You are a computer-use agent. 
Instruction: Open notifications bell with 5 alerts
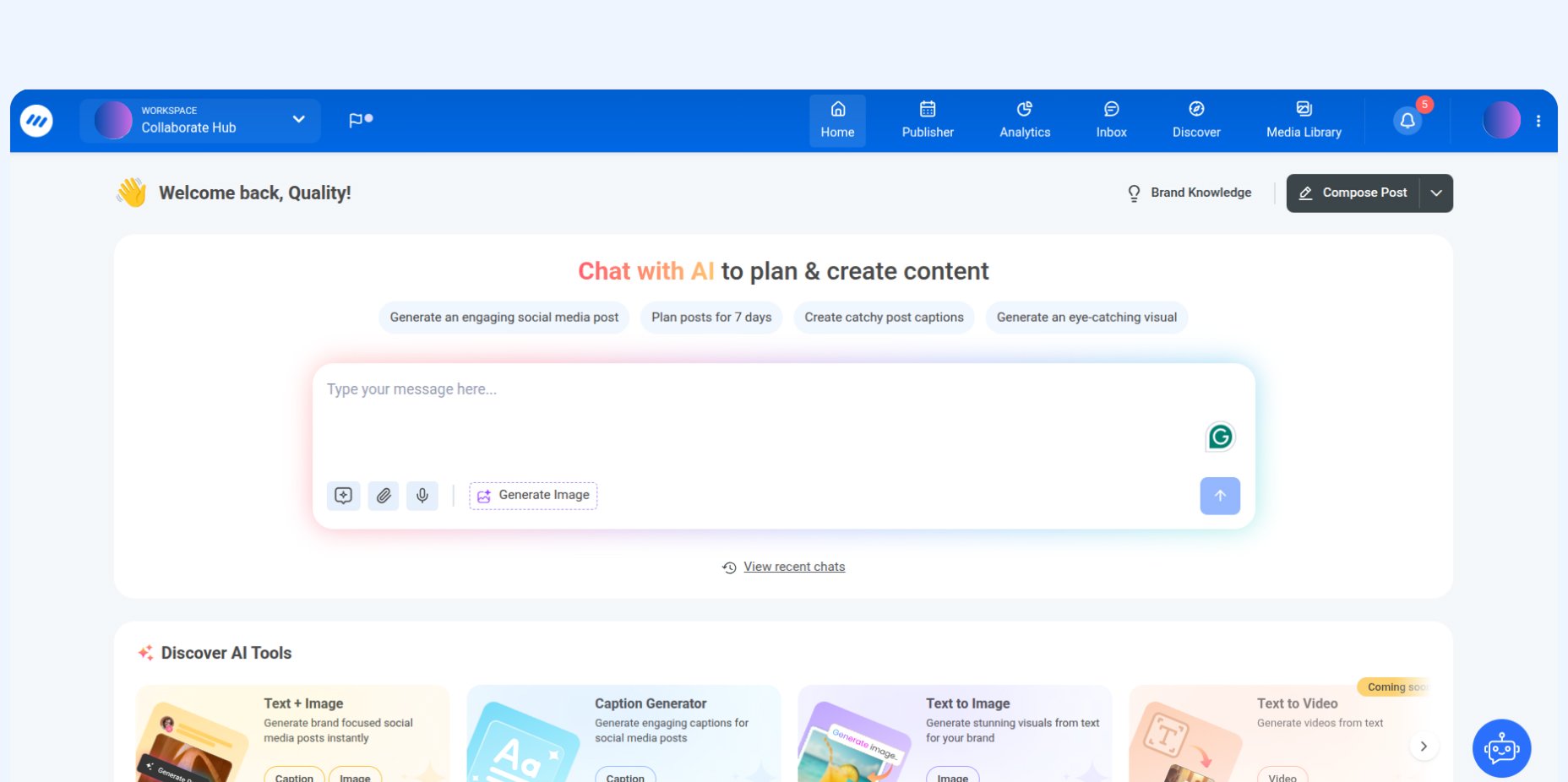coord(1407,120)
